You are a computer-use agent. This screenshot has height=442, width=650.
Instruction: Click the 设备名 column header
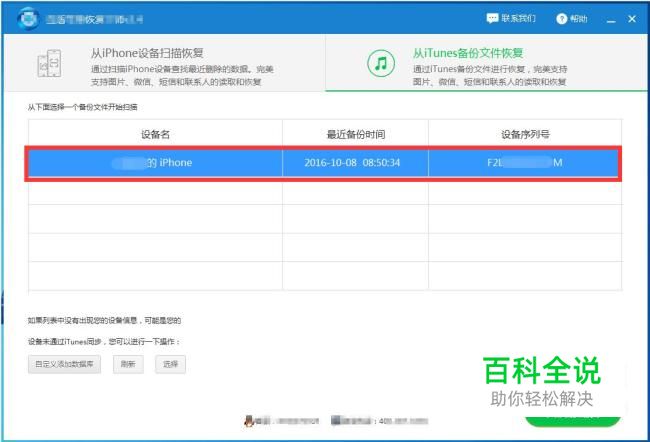(x=155, y=134)
